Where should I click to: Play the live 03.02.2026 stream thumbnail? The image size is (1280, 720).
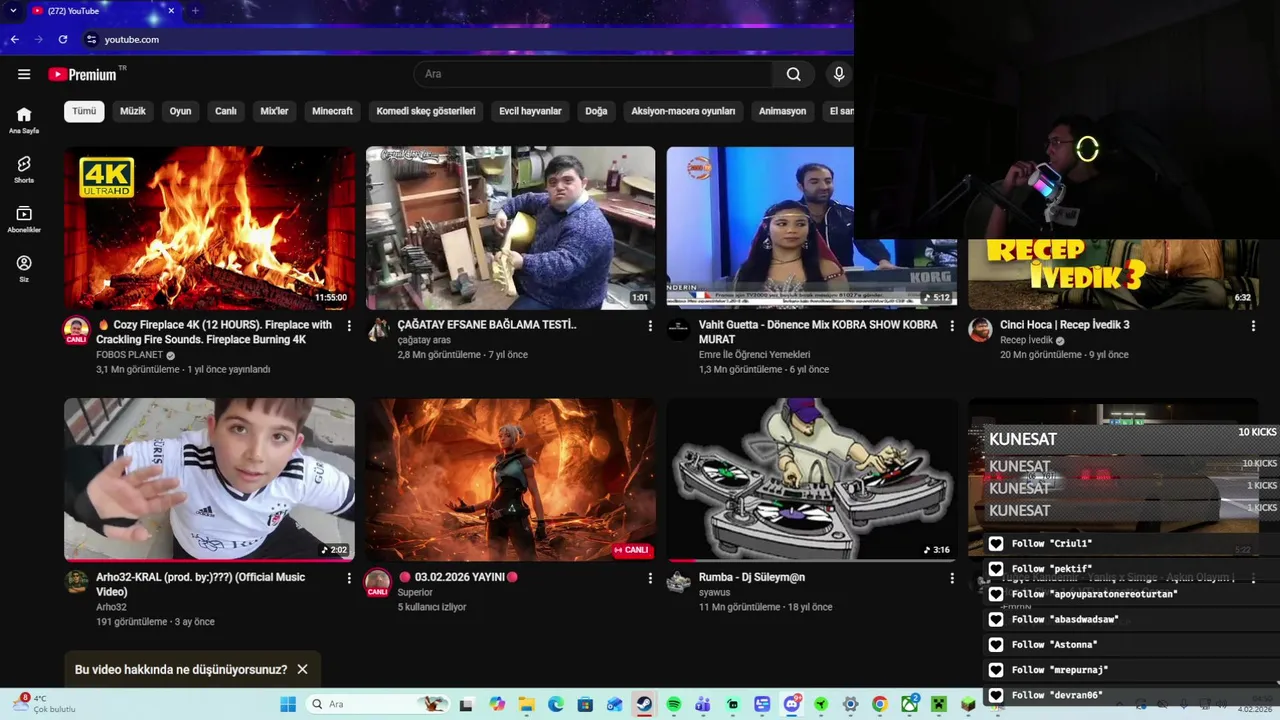pos(510,480)
